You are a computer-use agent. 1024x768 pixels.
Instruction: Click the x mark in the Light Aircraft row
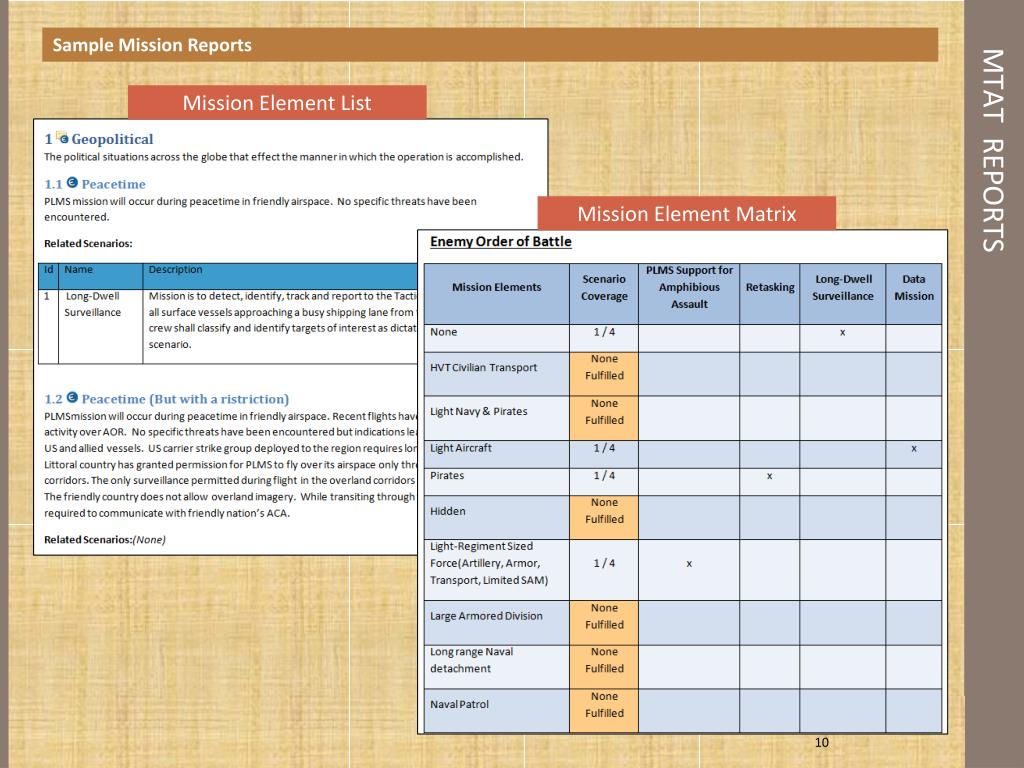pyautogui.click(x=914, y=449)
